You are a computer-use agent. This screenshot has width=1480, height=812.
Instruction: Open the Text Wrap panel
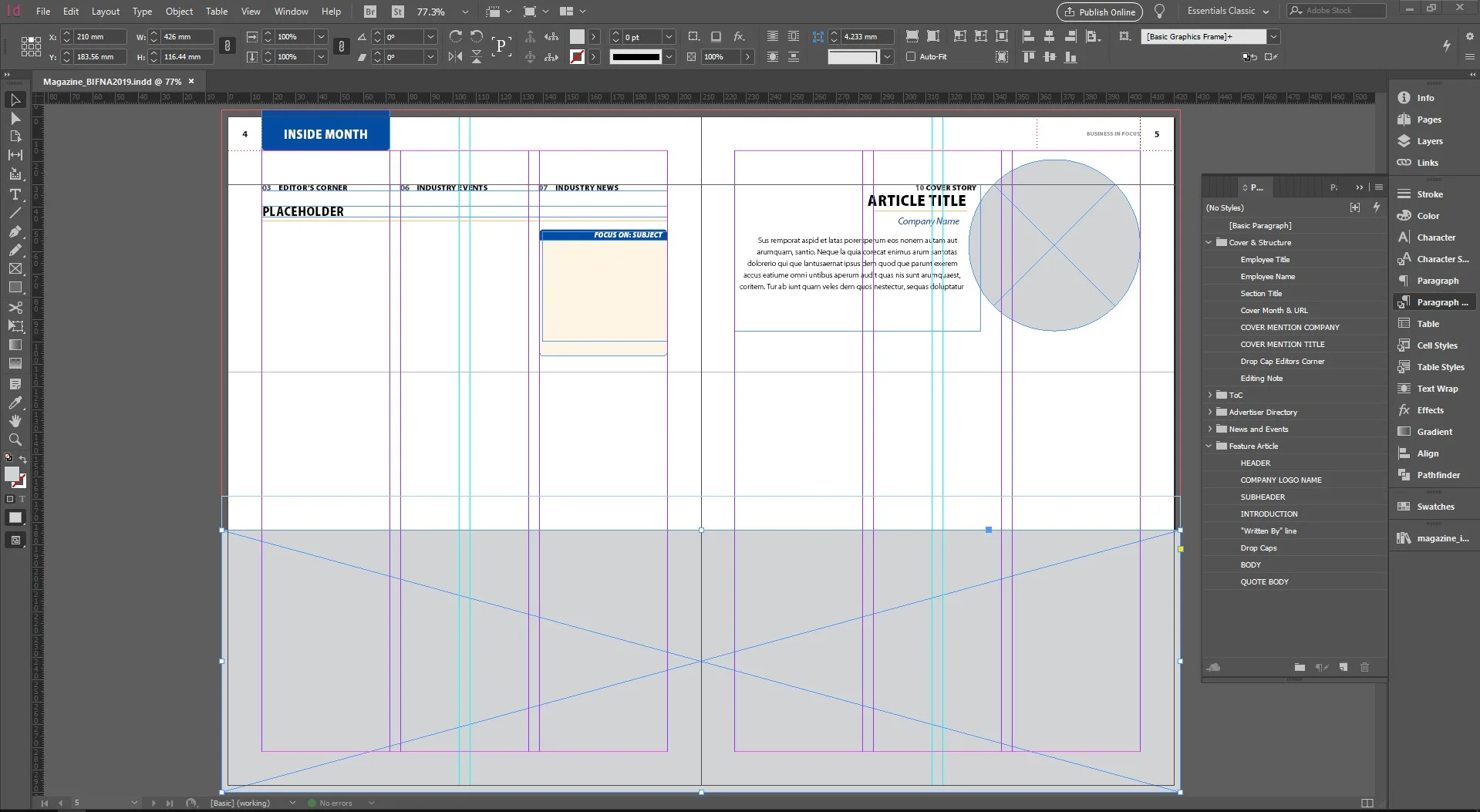1437,389
